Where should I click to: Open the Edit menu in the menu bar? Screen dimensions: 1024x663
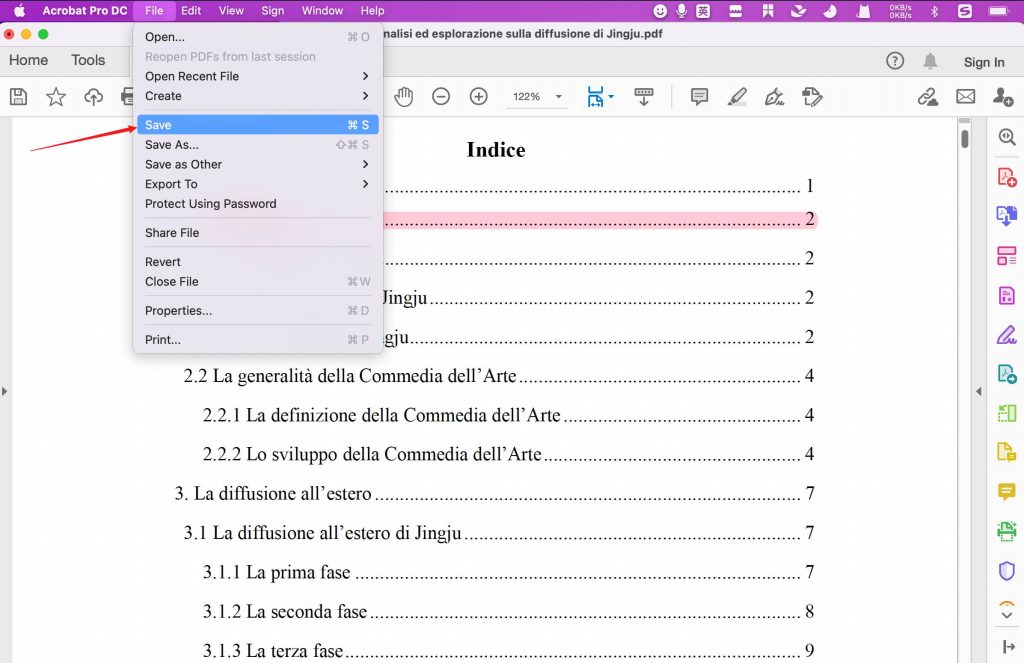click(x=191, y=11)
